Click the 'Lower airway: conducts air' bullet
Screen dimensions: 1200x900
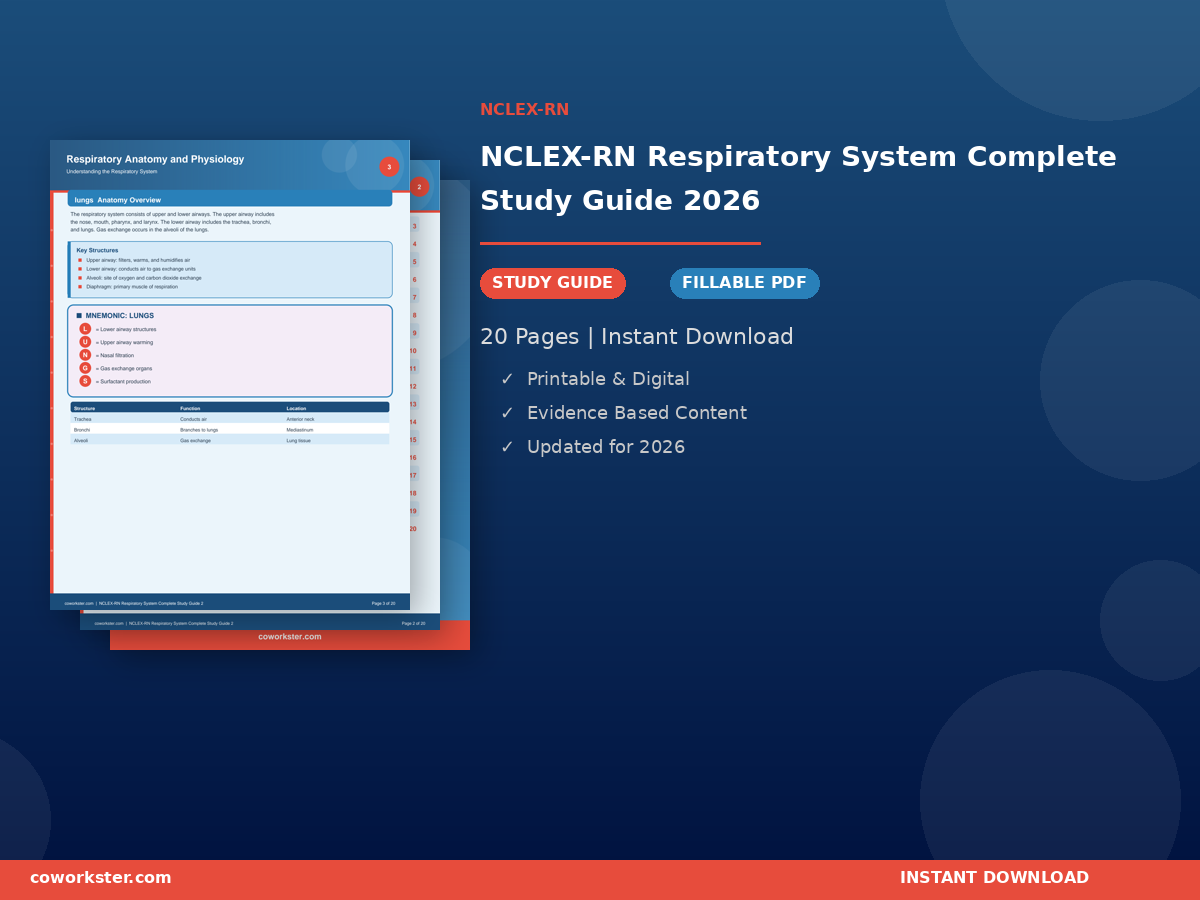click(x=140, y=269)
